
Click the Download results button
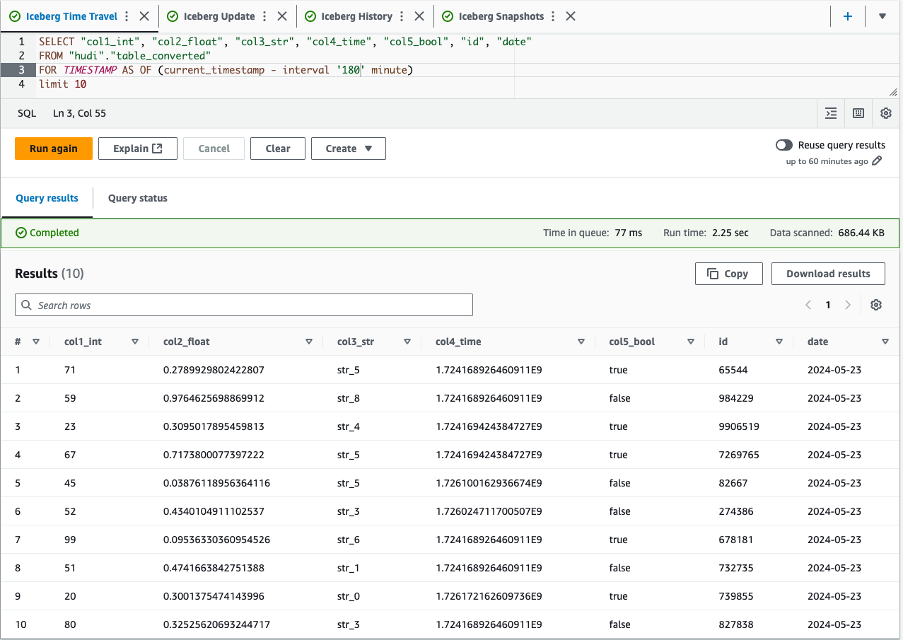pos(828,274)
